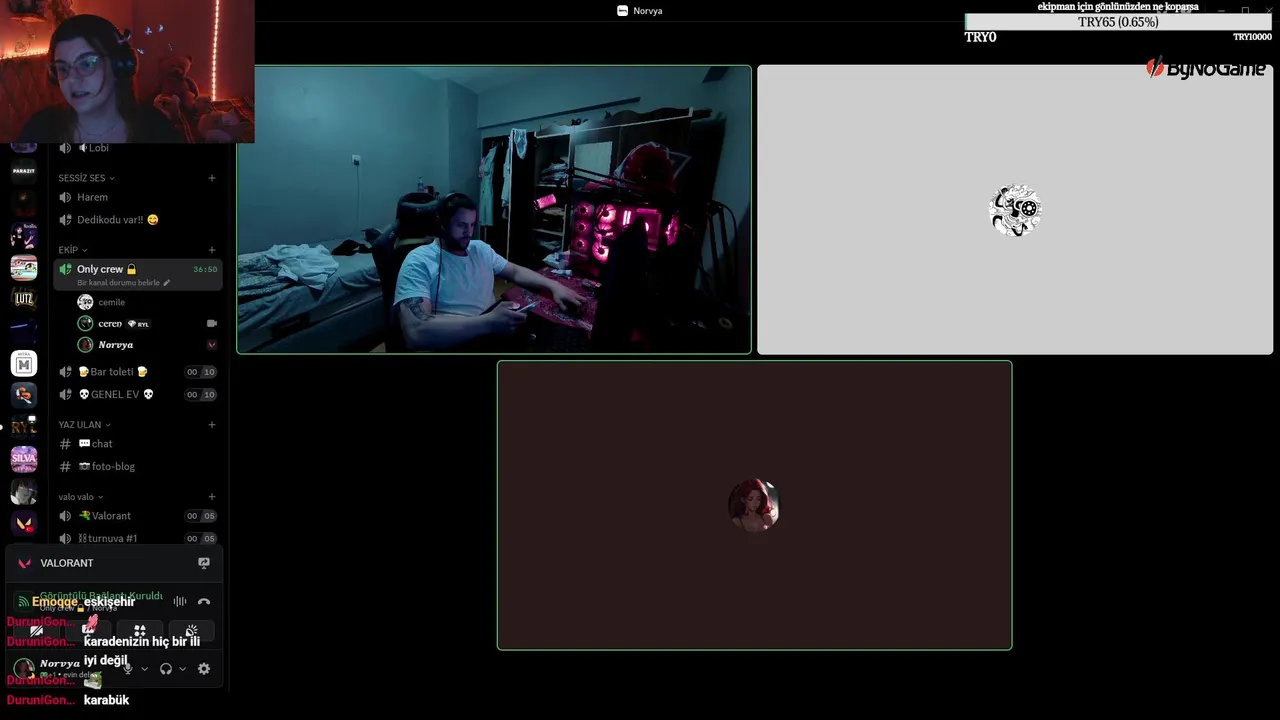Share screen for VALORANT activity
Screen dimensions: 1280x720
click(x=204, y=563)
